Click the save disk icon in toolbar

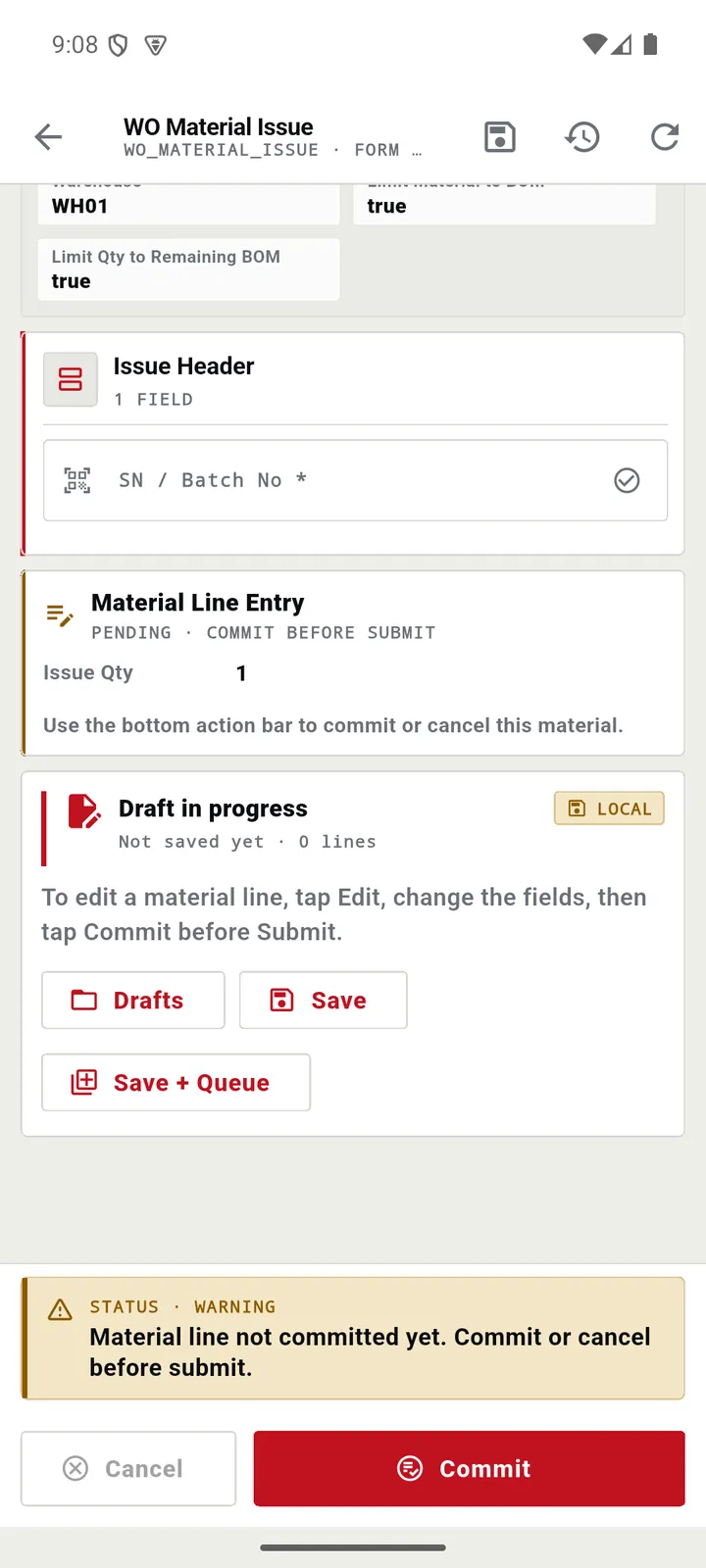click(500, 137)
